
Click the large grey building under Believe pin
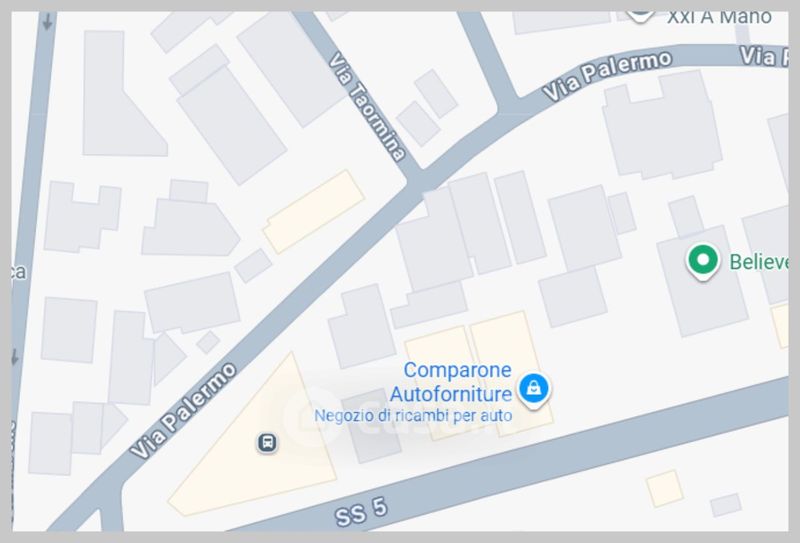pos(702,281)
